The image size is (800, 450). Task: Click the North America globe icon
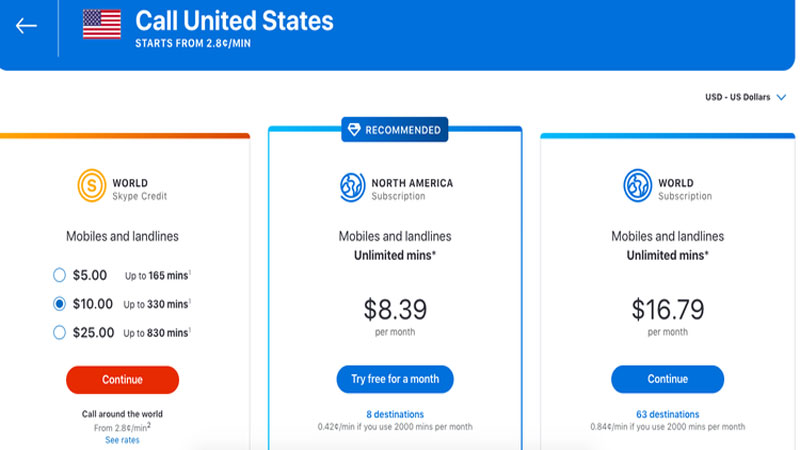pyautogui.click(x=353, y=187)
